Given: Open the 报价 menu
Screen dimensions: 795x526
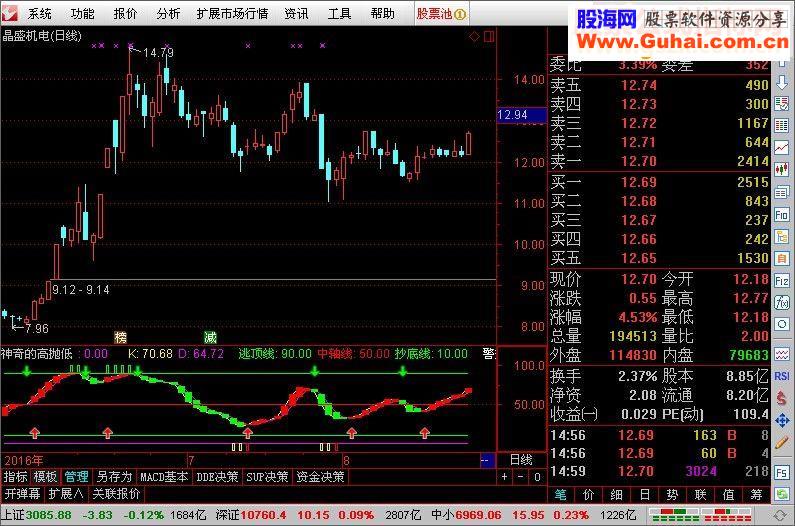Looking at the screenshot, I should coord(125,14).
